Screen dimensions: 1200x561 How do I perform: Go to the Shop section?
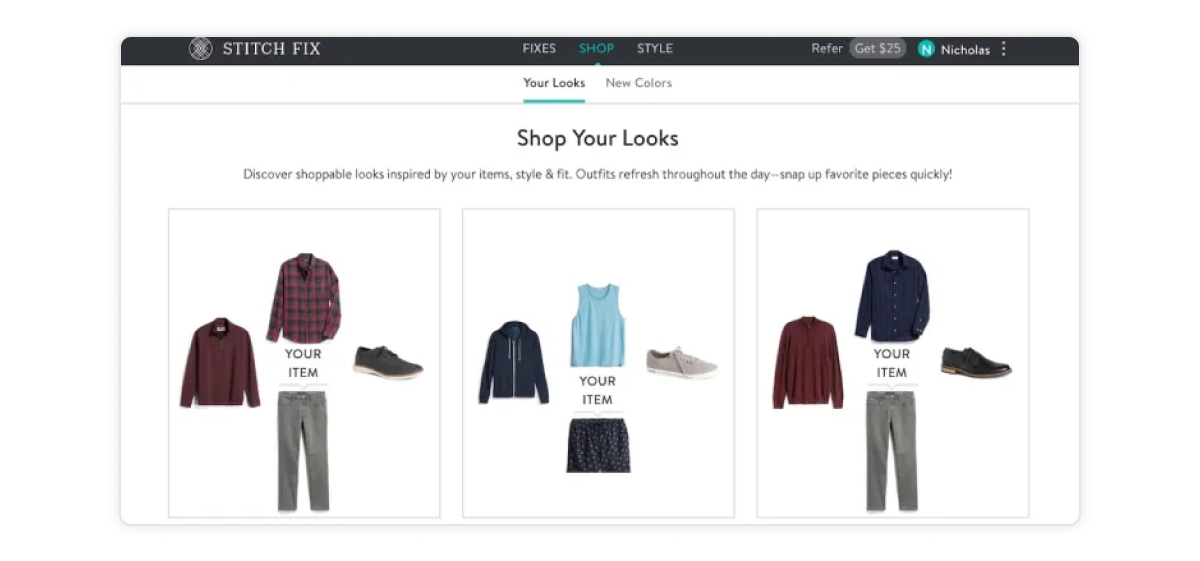coord(596,48)
